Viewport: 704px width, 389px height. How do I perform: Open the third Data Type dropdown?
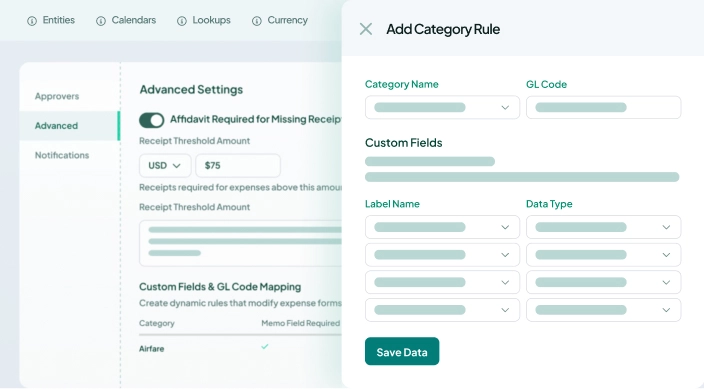(603, 282)
